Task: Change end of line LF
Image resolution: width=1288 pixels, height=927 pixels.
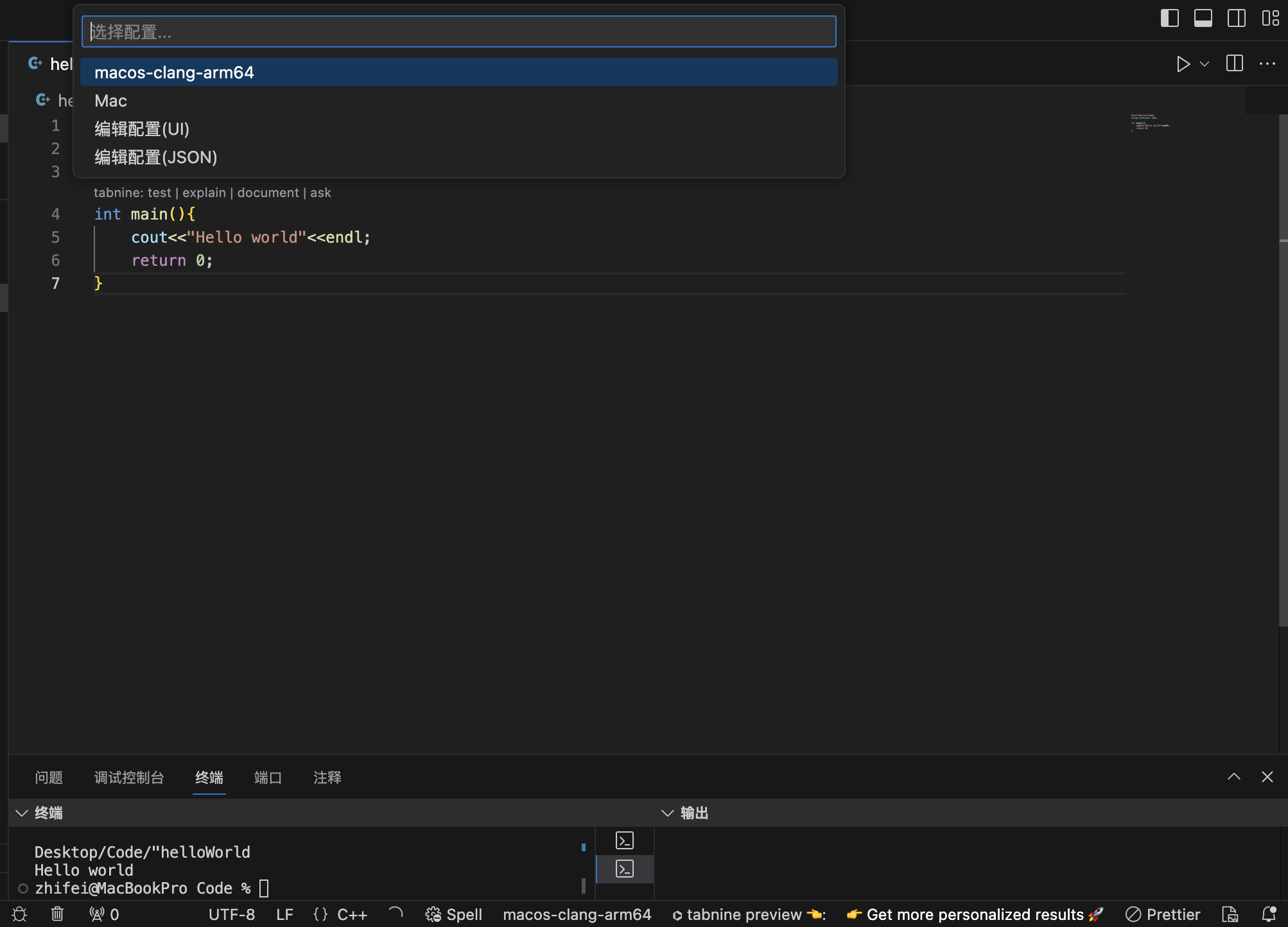Action: (x=284, y=914)
